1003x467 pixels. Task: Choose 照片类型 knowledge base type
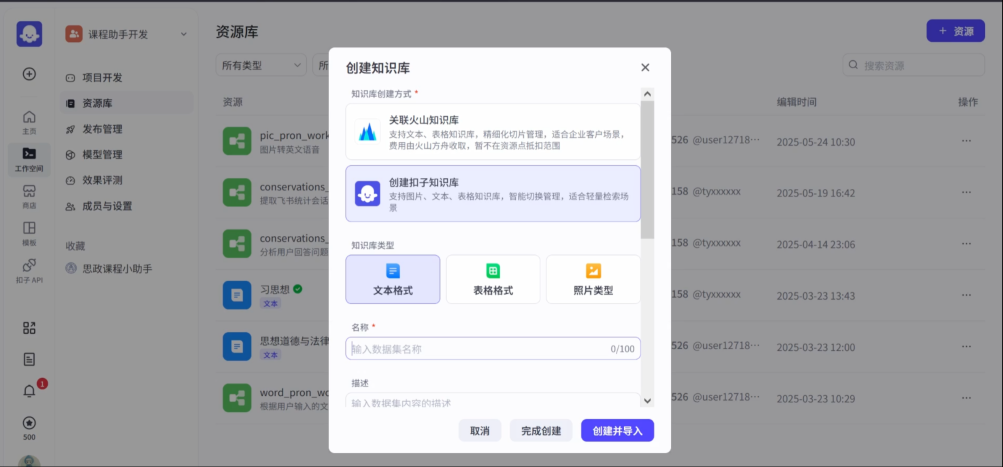pyautogui.click(x=592, y=279)
